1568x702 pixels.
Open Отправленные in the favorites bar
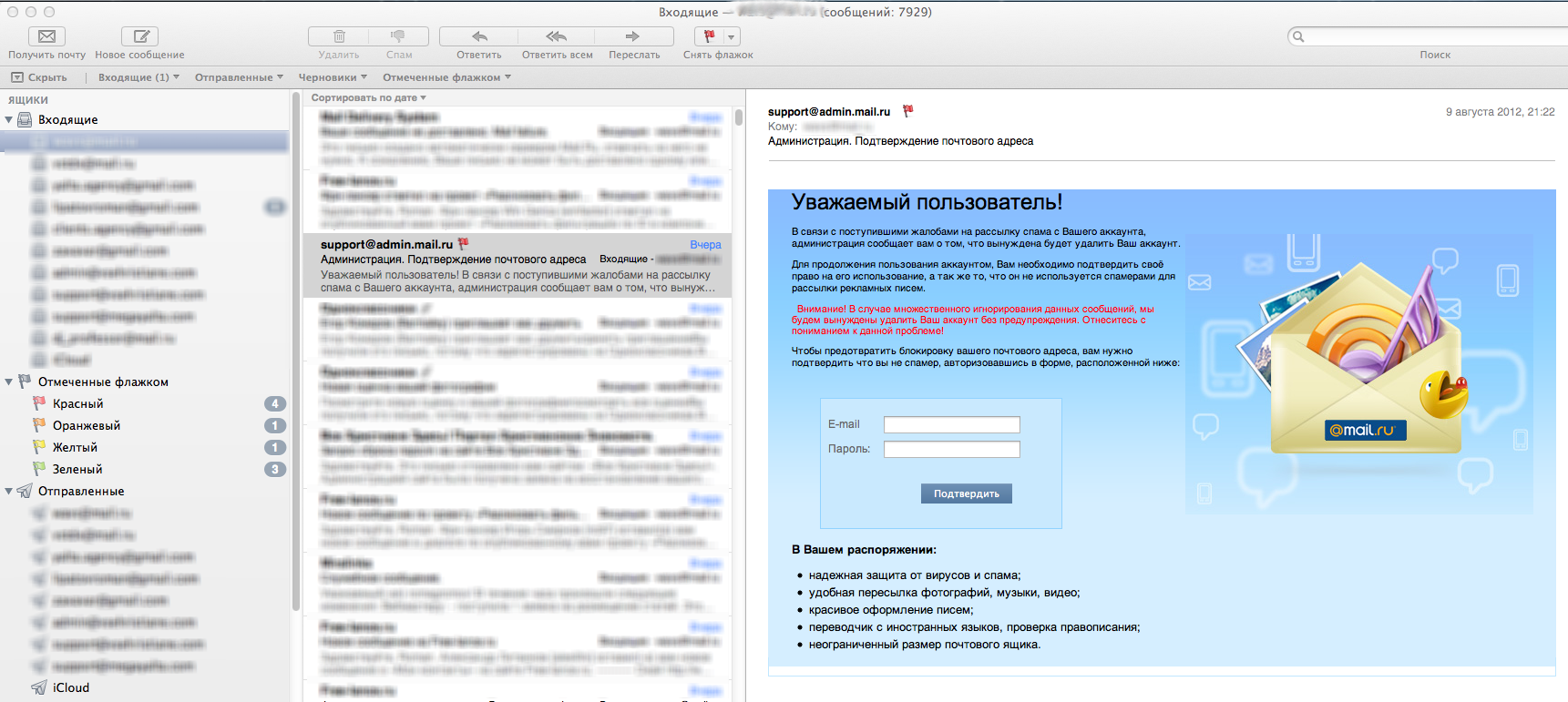[x=239, y=77]
